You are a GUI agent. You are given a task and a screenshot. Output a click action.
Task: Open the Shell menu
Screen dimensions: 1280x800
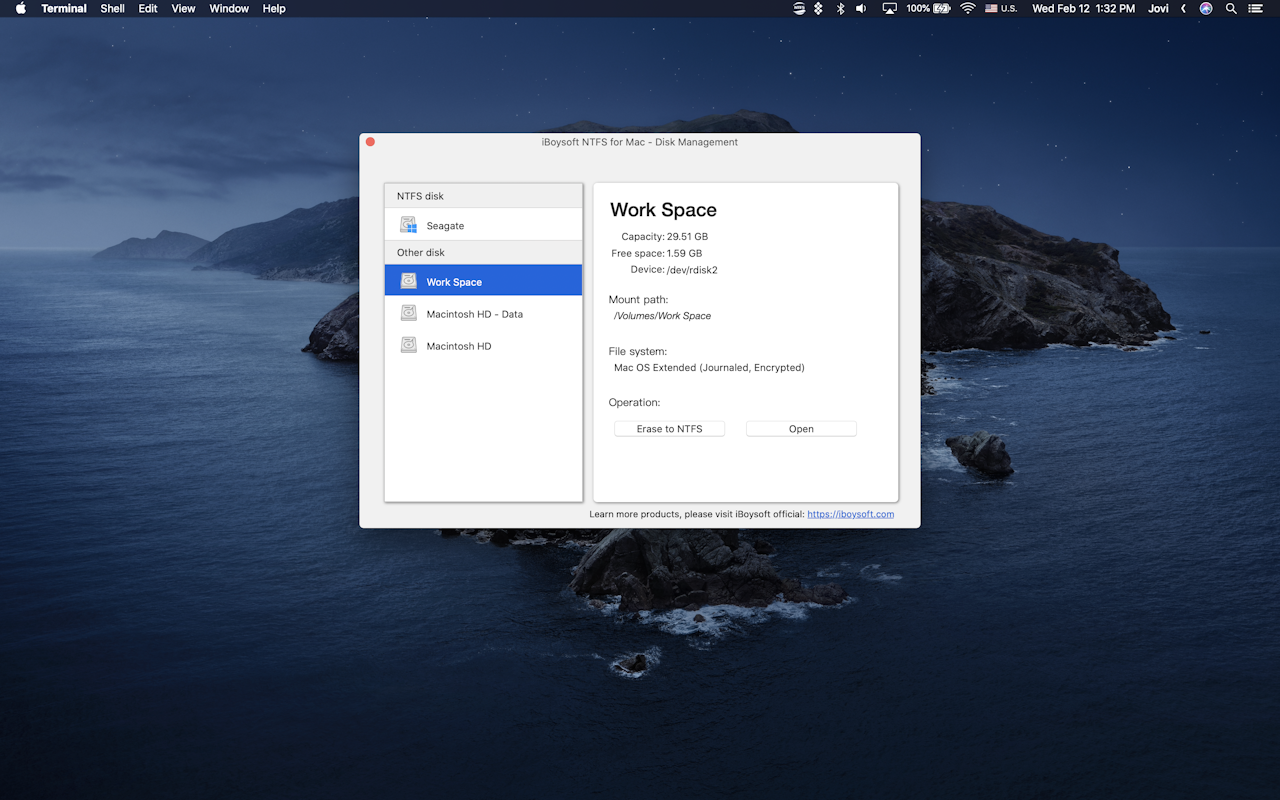[112, 8]
